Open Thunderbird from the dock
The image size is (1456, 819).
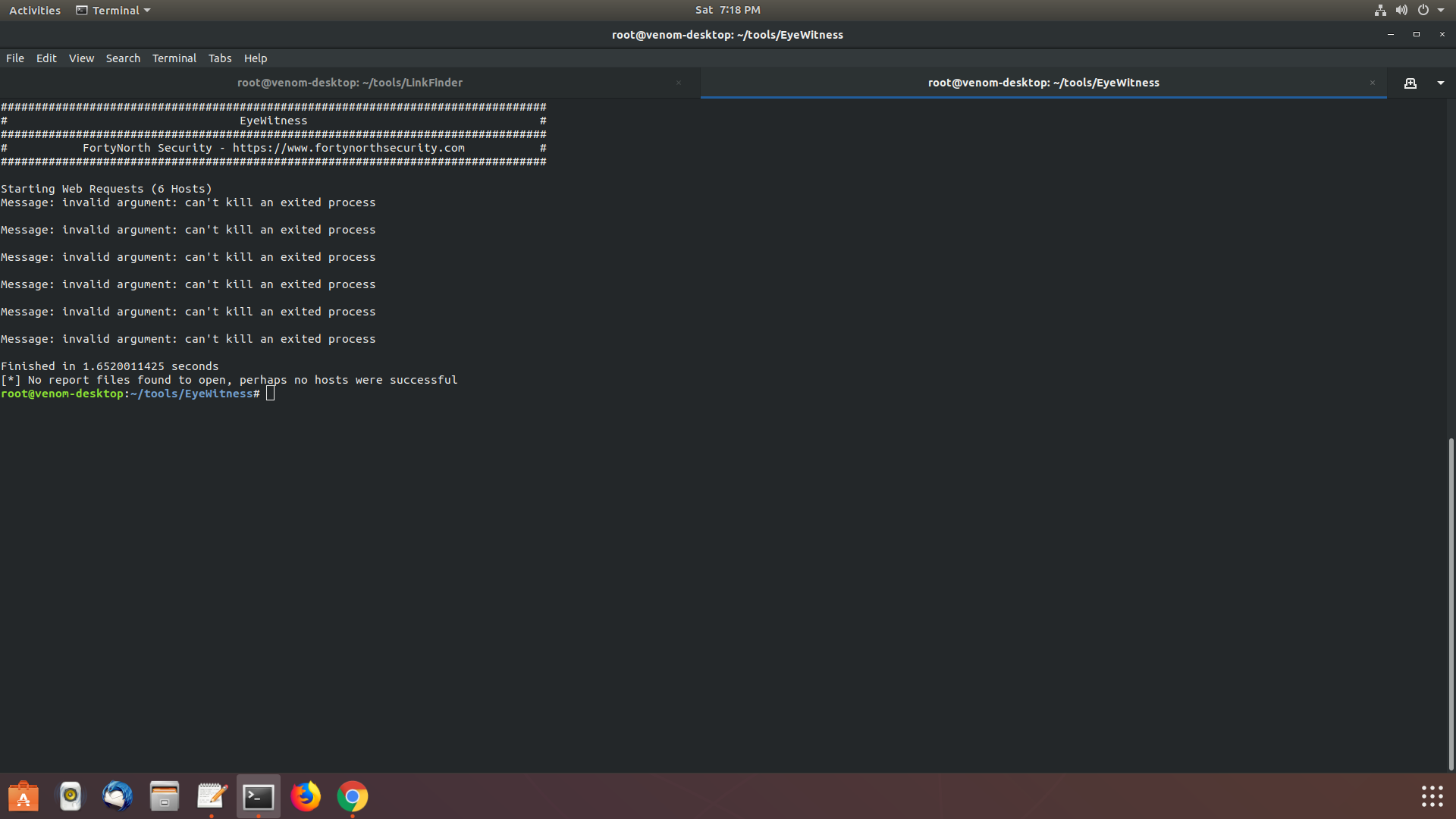click(x=118, y=797)
